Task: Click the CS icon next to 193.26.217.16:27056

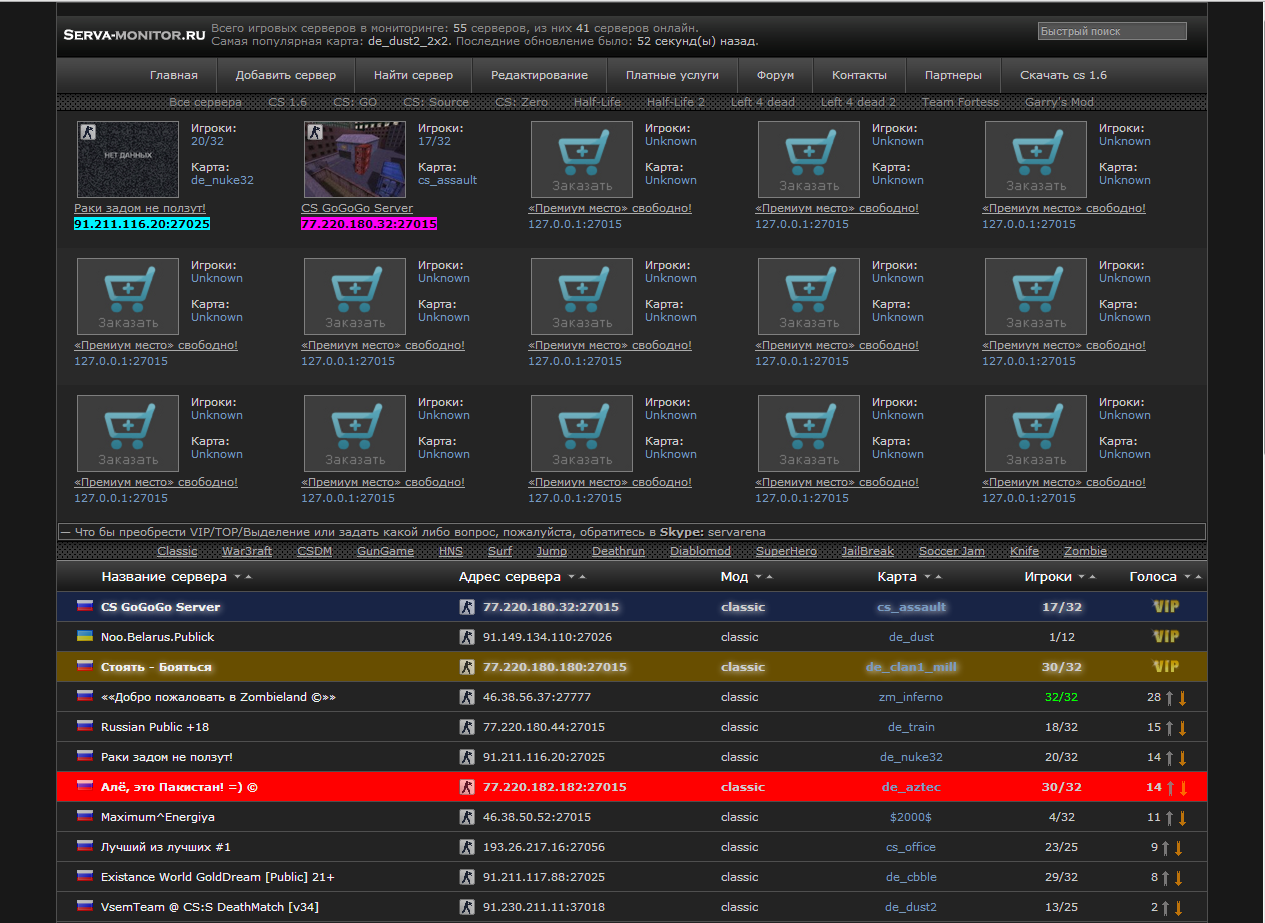Action: pyautogui.click(x=466, y=847)
